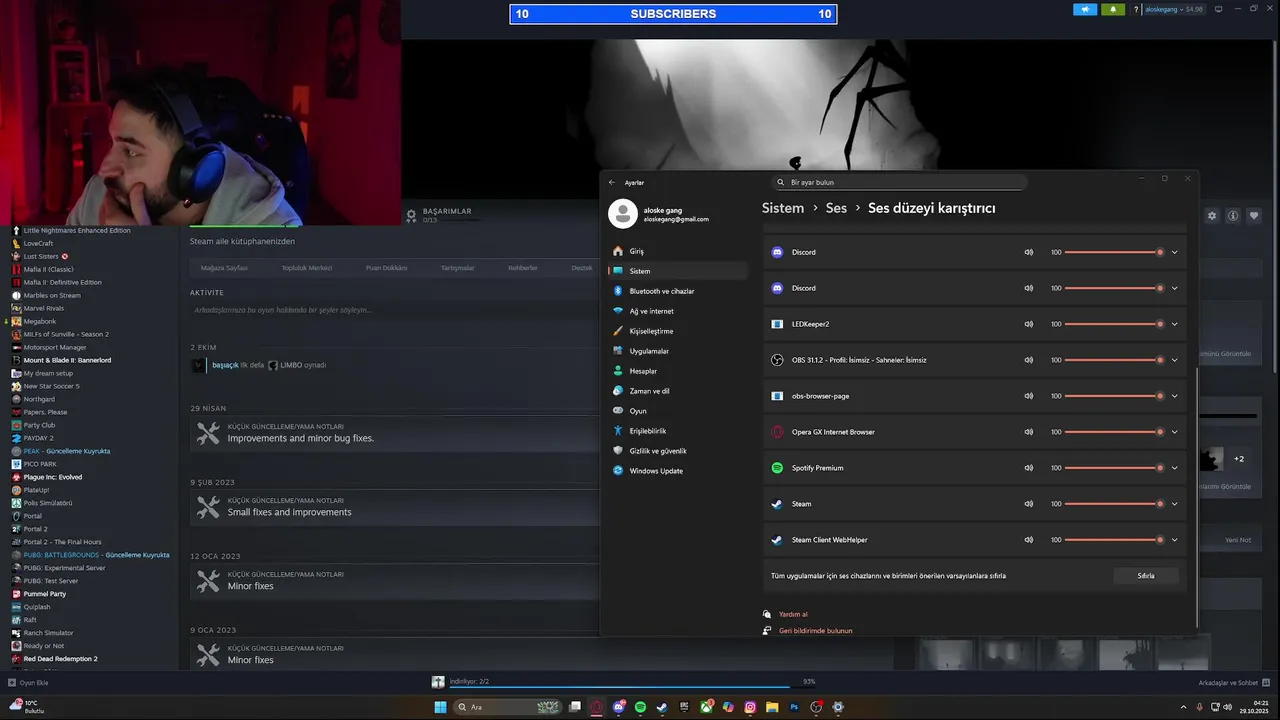
Task: Click the Bir ayar bulun search field
Action: click(x=900, y=182)
